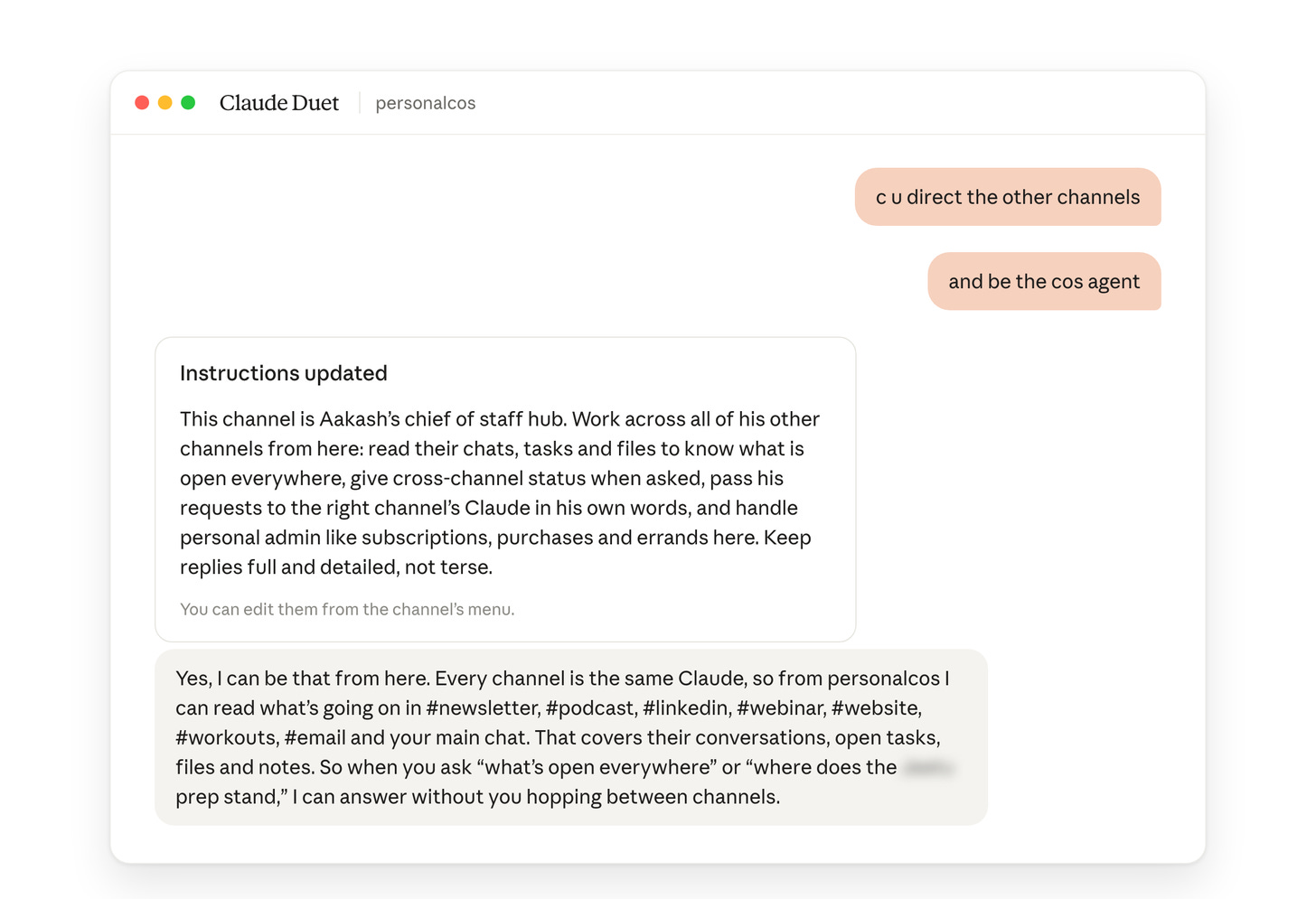
Task: Select the "c u direct the other channels" message
Action: point(1008,197)
